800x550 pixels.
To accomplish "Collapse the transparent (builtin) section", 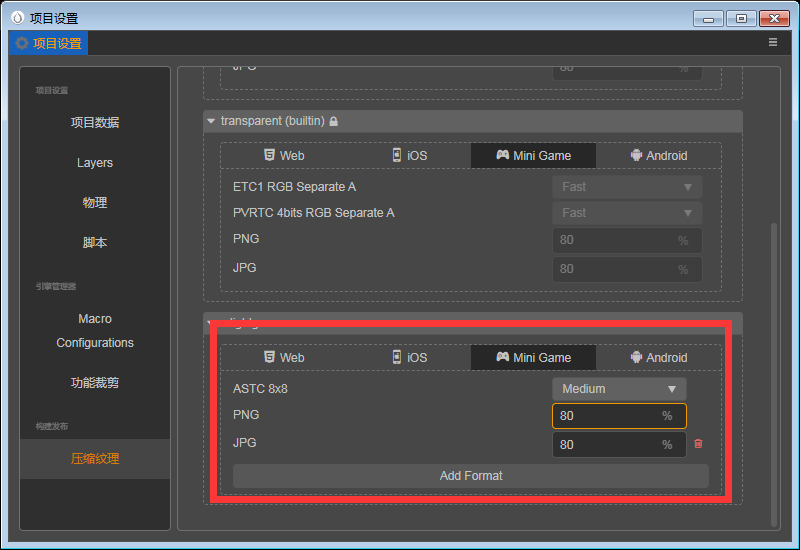I will 211,121.
